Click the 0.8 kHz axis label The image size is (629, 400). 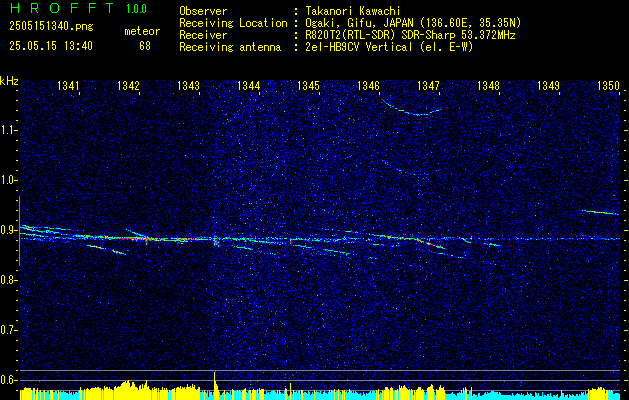(7, 280)
